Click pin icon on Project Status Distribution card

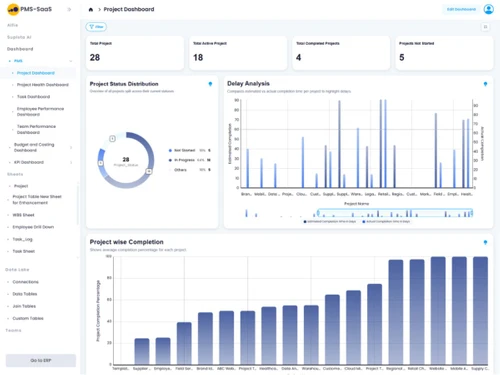click(x=210, y=84)
